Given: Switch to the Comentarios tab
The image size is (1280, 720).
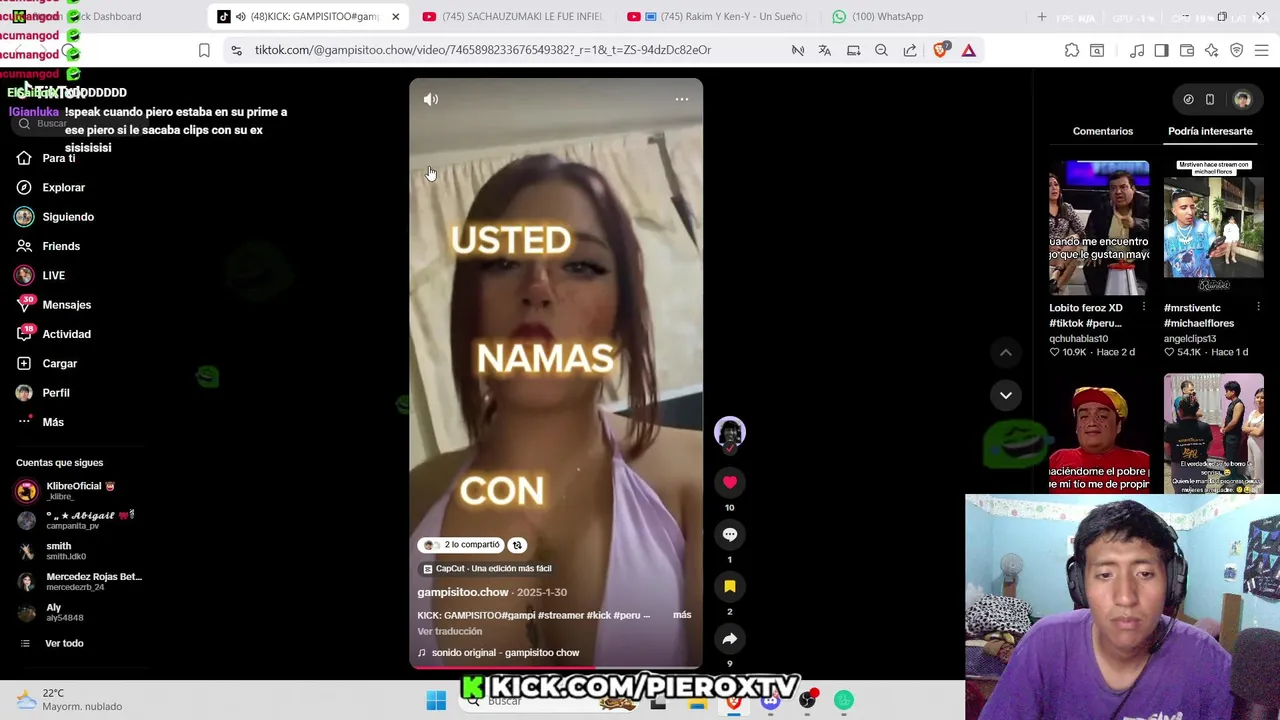Looking at the screenshot, I should [x=1103, y=131].
